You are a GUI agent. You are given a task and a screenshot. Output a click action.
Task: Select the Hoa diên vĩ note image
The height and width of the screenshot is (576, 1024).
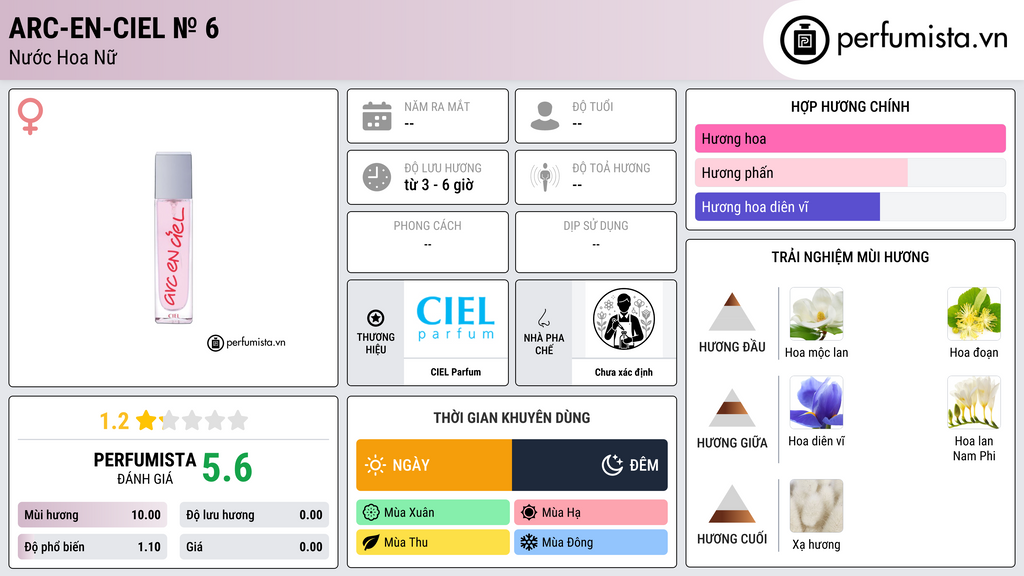(x=816, y=402)
